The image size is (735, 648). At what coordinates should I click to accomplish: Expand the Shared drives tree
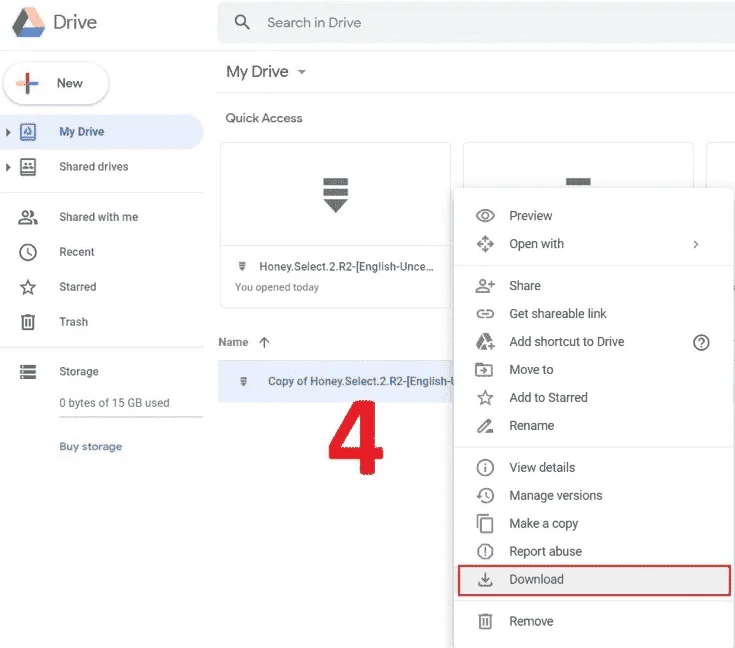pos(8,167)
